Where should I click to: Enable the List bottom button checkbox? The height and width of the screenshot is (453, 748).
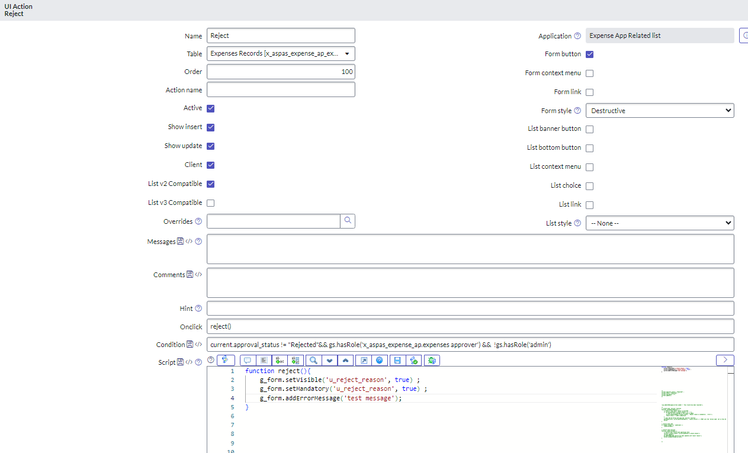click(x=590, y=148)
